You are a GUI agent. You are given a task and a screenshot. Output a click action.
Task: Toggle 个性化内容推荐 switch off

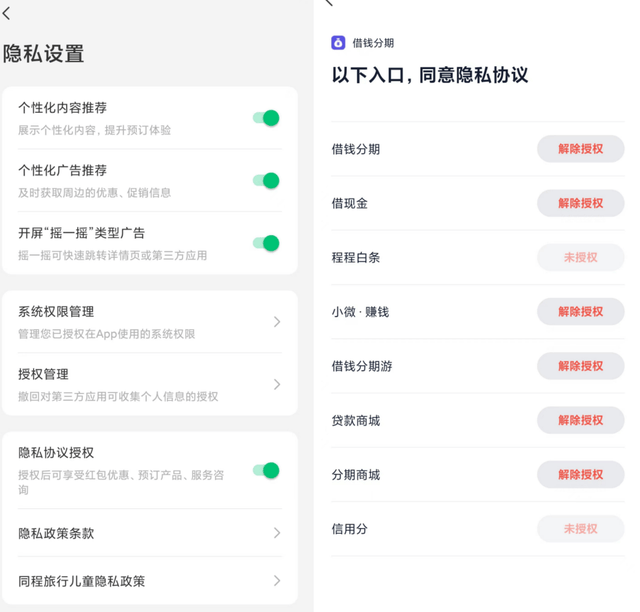[266, 118]
